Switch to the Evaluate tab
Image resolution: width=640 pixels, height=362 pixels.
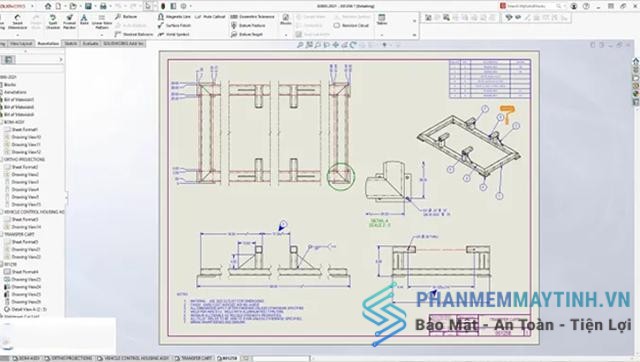click(x=90, y=44)
